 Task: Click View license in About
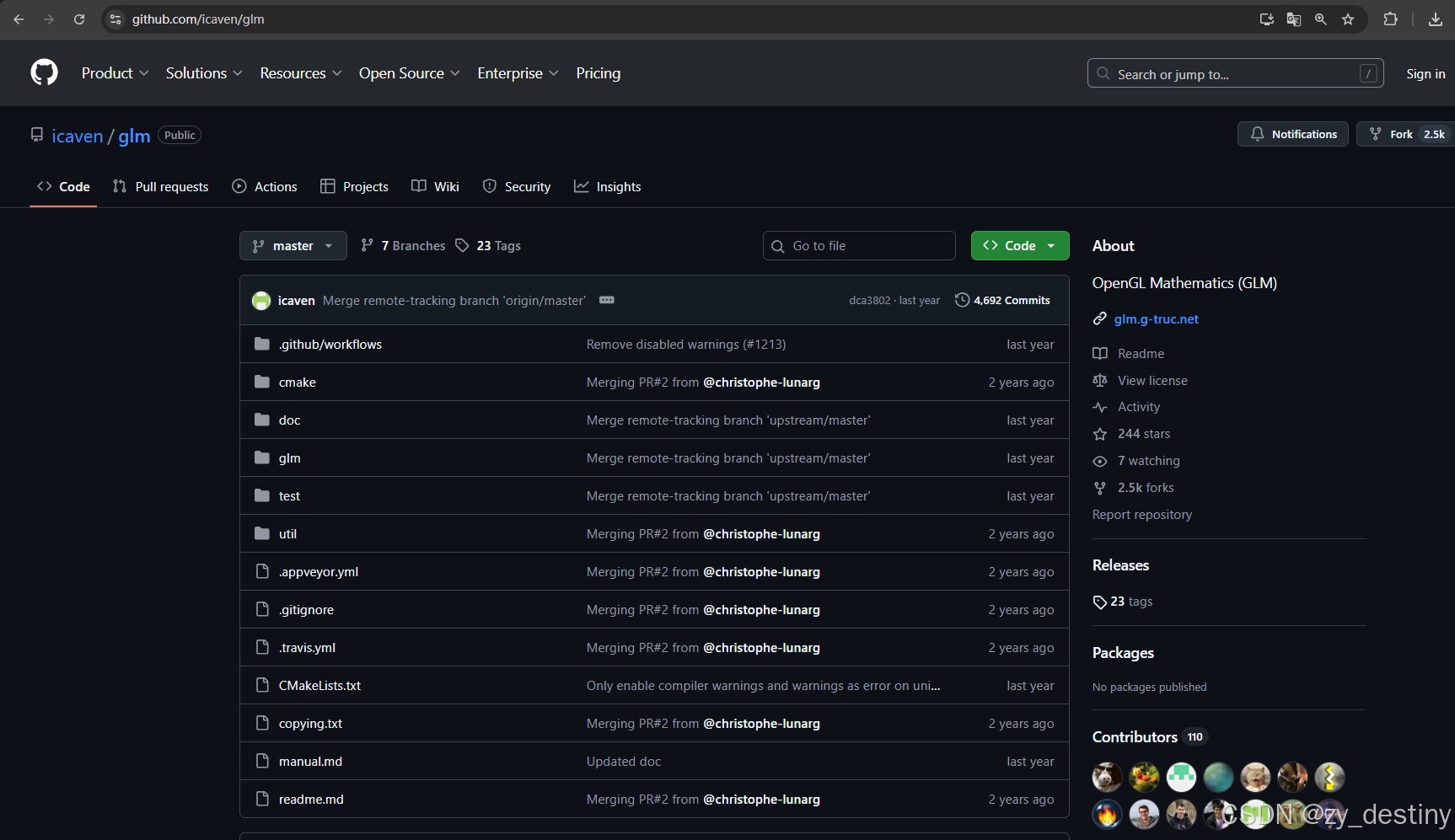tap(1152, 381)
